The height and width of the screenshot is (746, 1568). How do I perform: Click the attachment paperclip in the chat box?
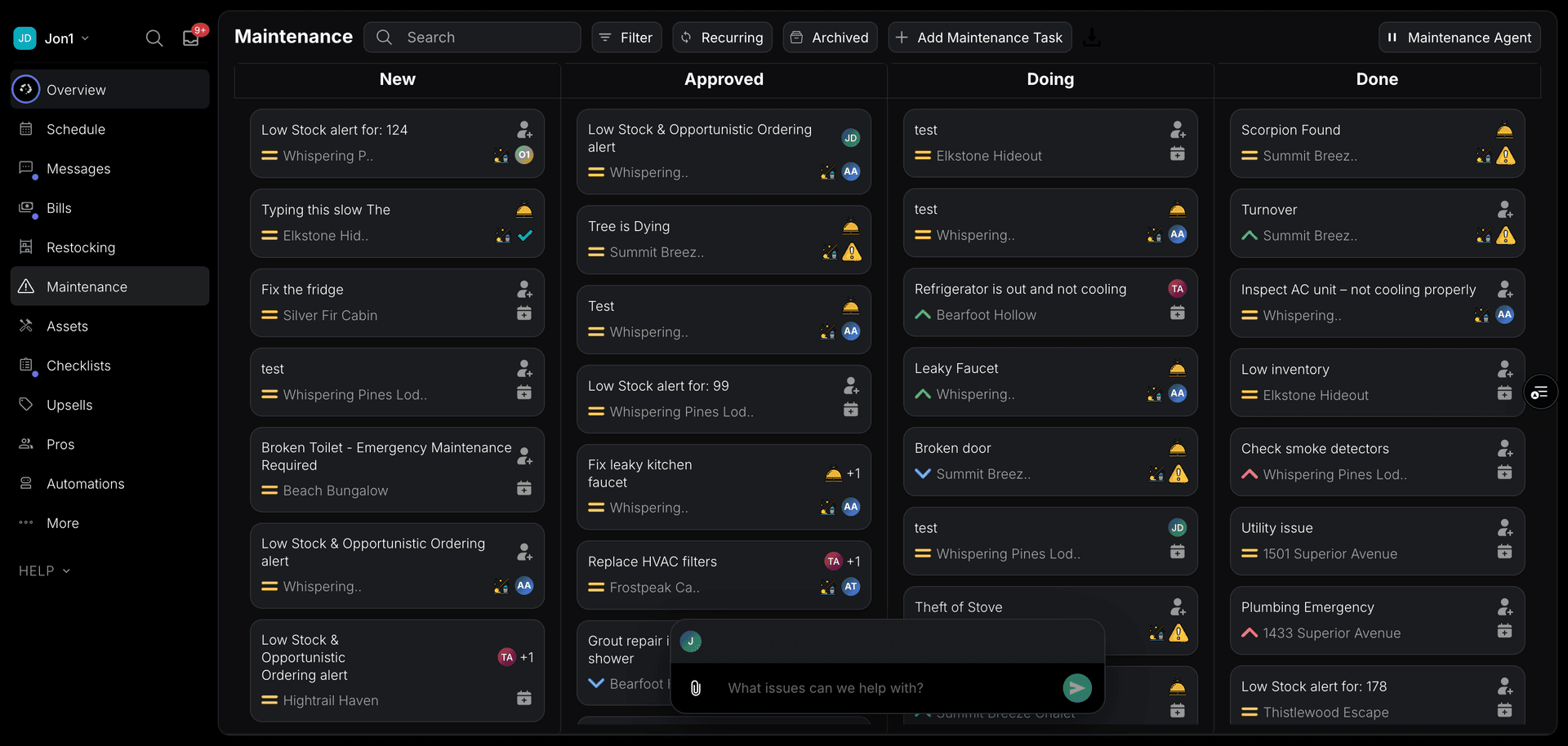[x=695, y=688]
